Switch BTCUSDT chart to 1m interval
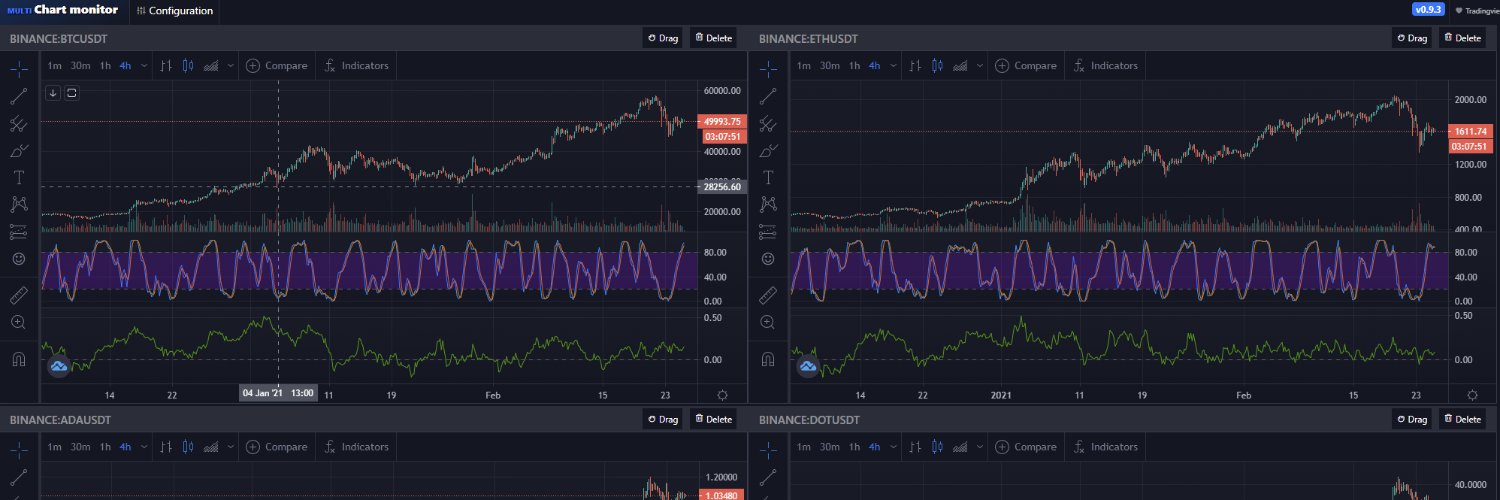Image resolution: width=1500 pixels, height=500 pixels. click(55, 66)
